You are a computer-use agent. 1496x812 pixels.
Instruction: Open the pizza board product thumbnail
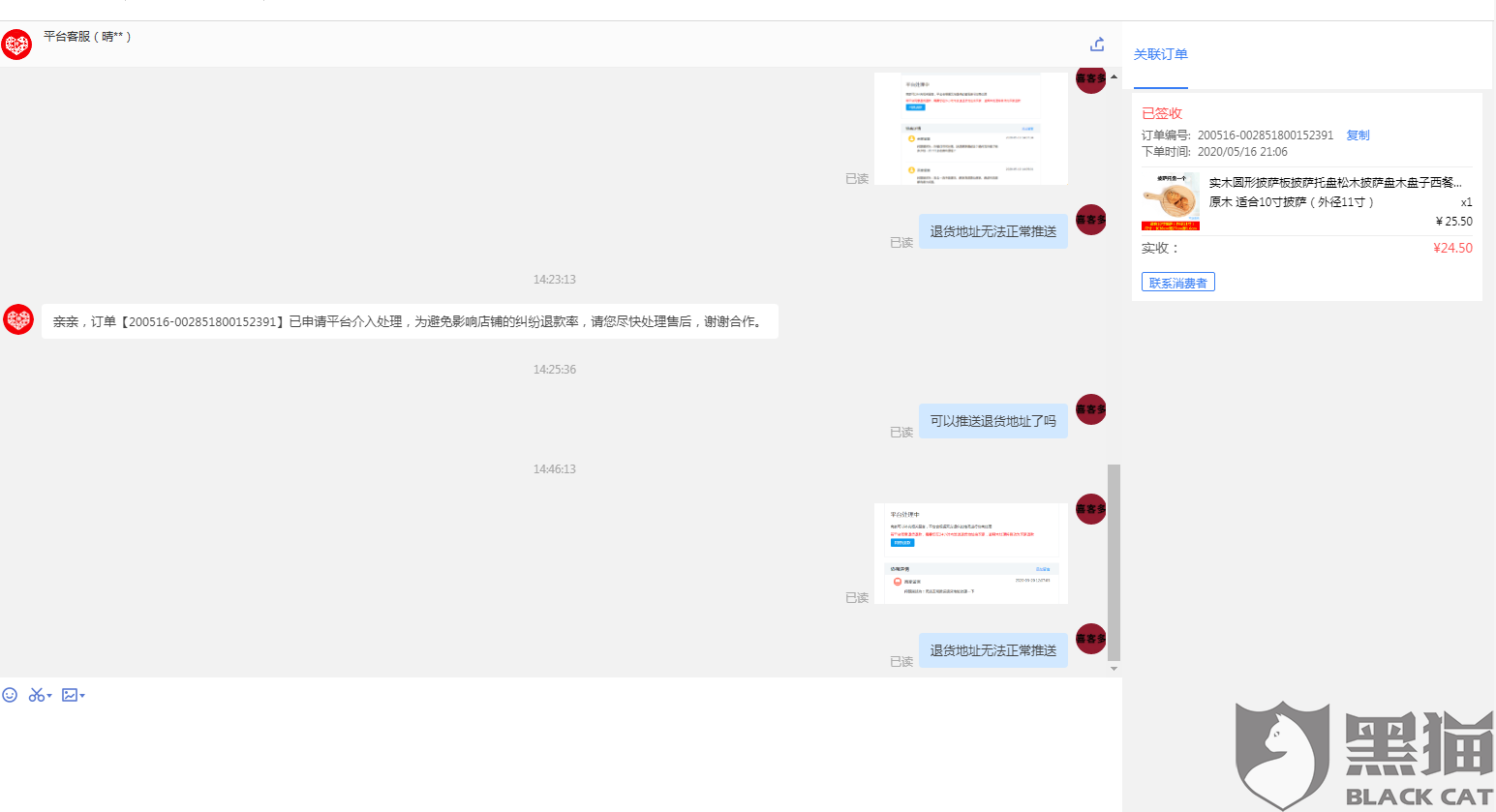click(1170, 200)
